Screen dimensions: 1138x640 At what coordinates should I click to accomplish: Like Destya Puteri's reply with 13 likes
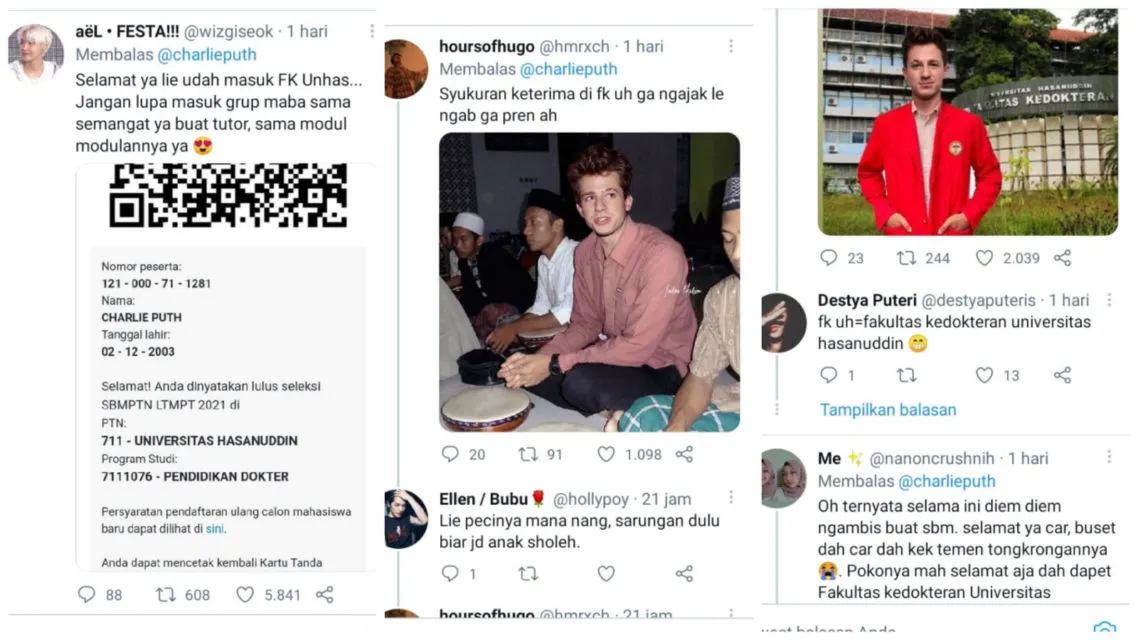point(984,375)
